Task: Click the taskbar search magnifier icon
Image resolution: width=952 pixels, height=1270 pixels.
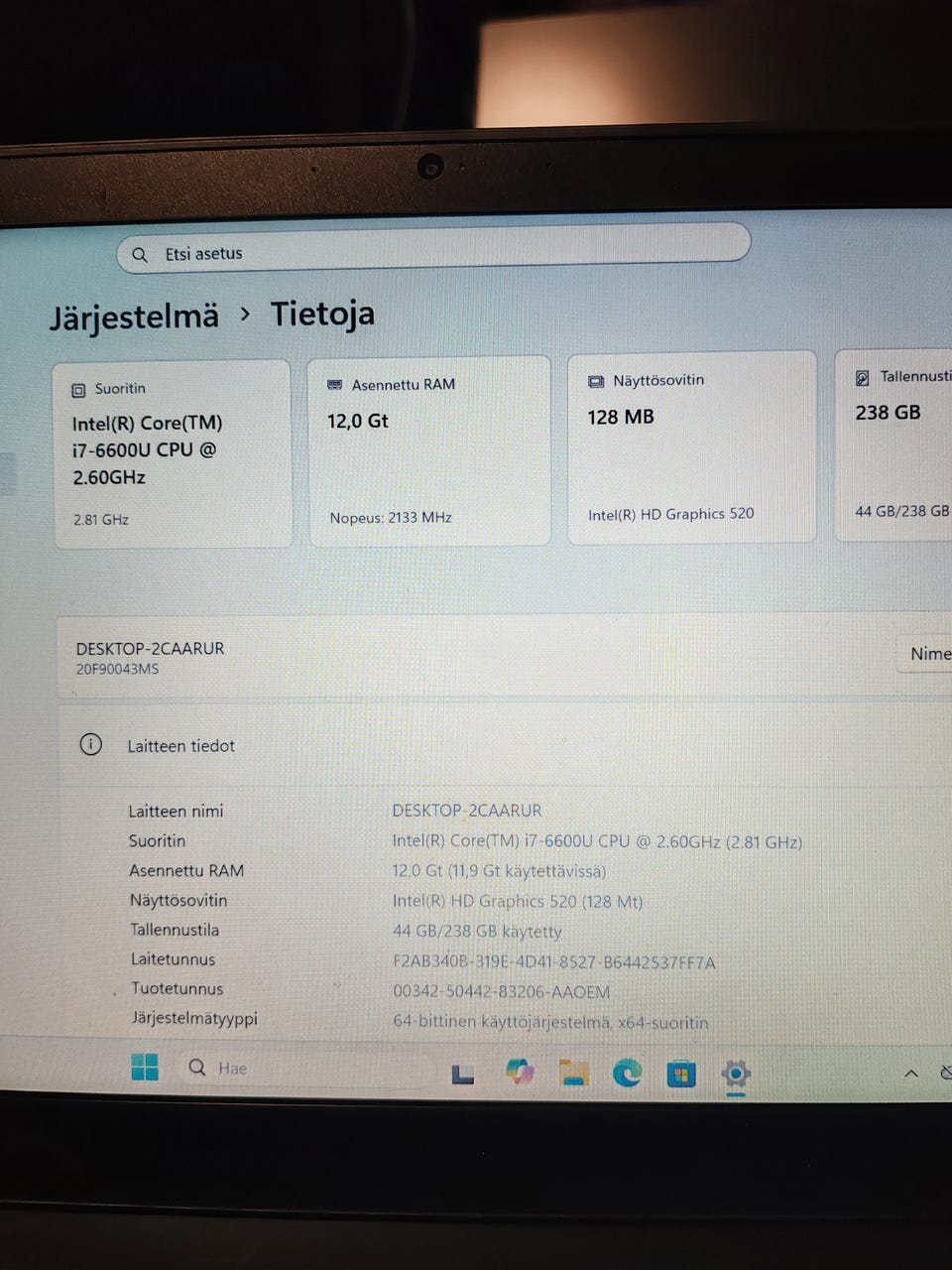Action: [x=197, y=1068]
